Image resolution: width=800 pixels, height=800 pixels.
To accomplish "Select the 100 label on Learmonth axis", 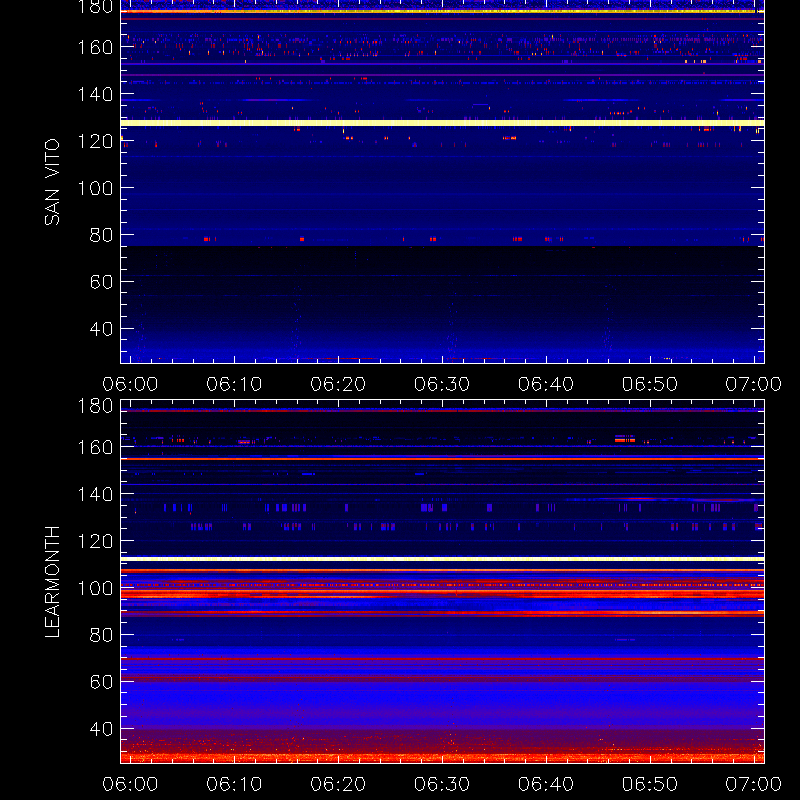I will coord(95,588).
